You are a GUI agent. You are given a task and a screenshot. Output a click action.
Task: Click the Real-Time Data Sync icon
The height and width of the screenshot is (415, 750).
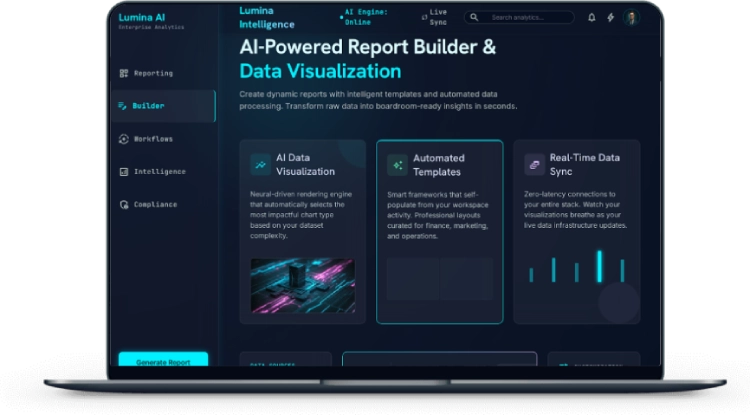(534, 165)
